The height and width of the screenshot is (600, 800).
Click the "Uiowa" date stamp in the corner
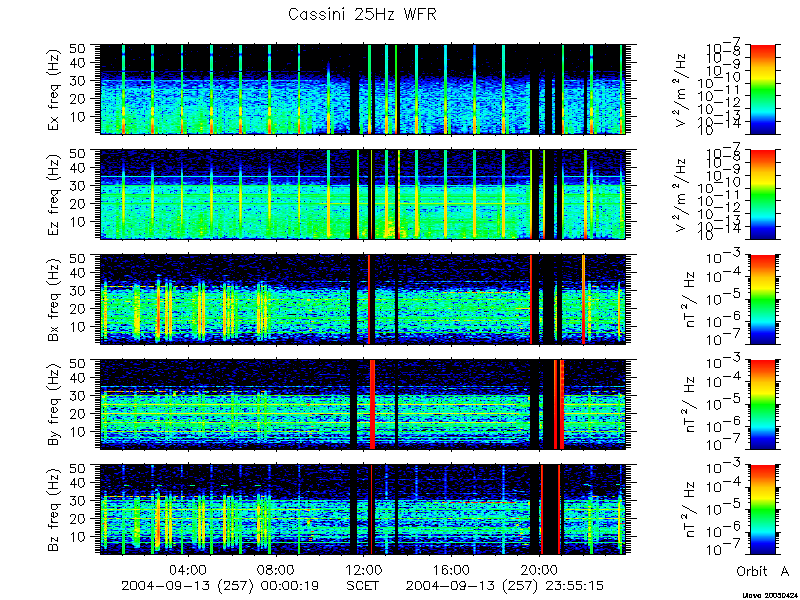pyautogui.click(x=768, y=595)
